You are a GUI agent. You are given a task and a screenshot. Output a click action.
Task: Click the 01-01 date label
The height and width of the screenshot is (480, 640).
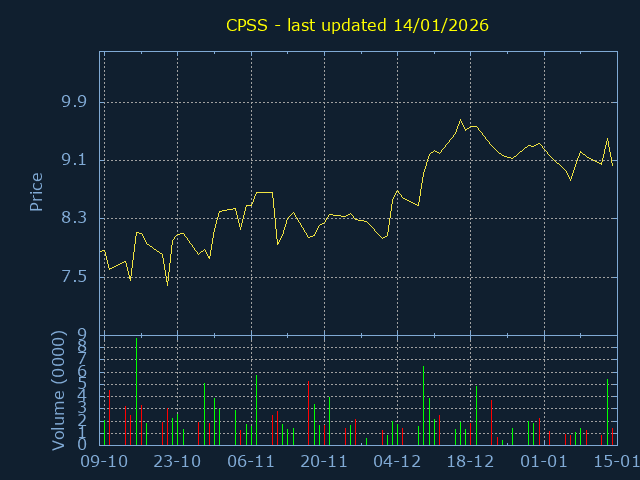(x=544, y=461)
